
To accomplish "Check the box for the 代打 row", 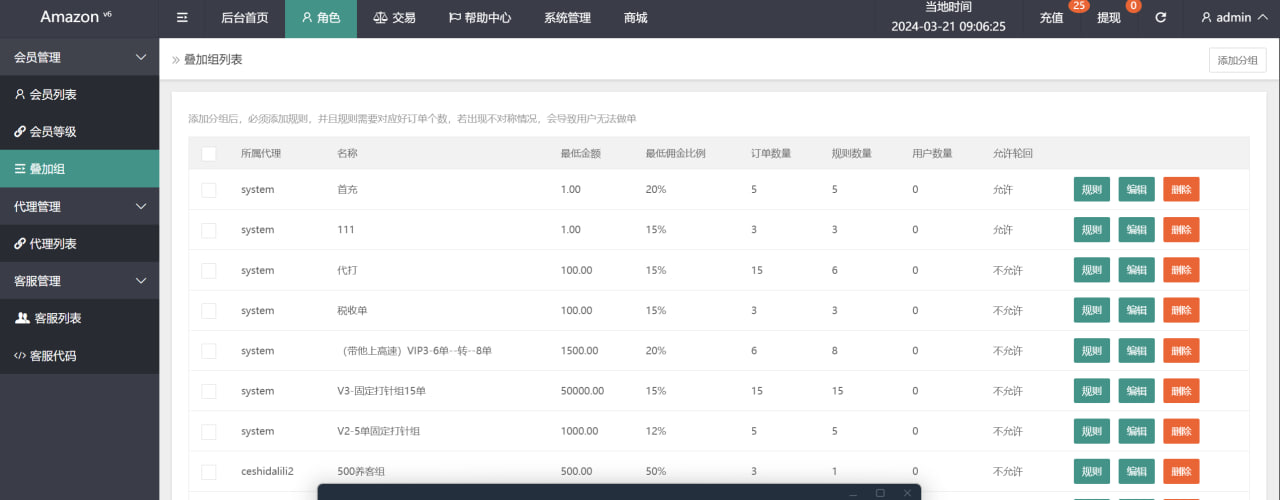I will click(x=209, y=270).
